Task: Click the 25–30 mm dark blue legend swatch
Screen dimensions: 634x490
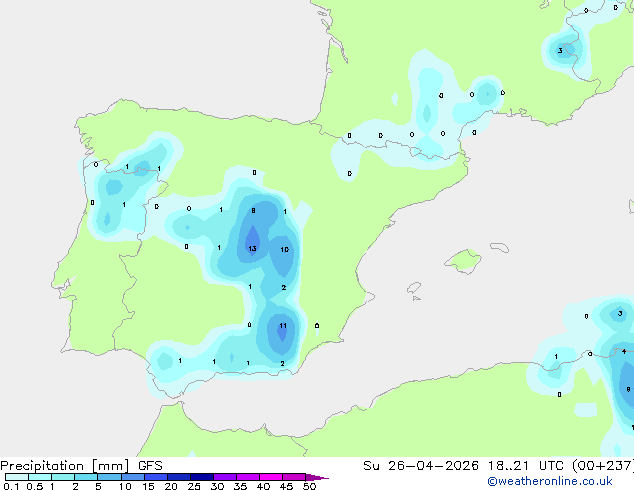Action: 202,477
